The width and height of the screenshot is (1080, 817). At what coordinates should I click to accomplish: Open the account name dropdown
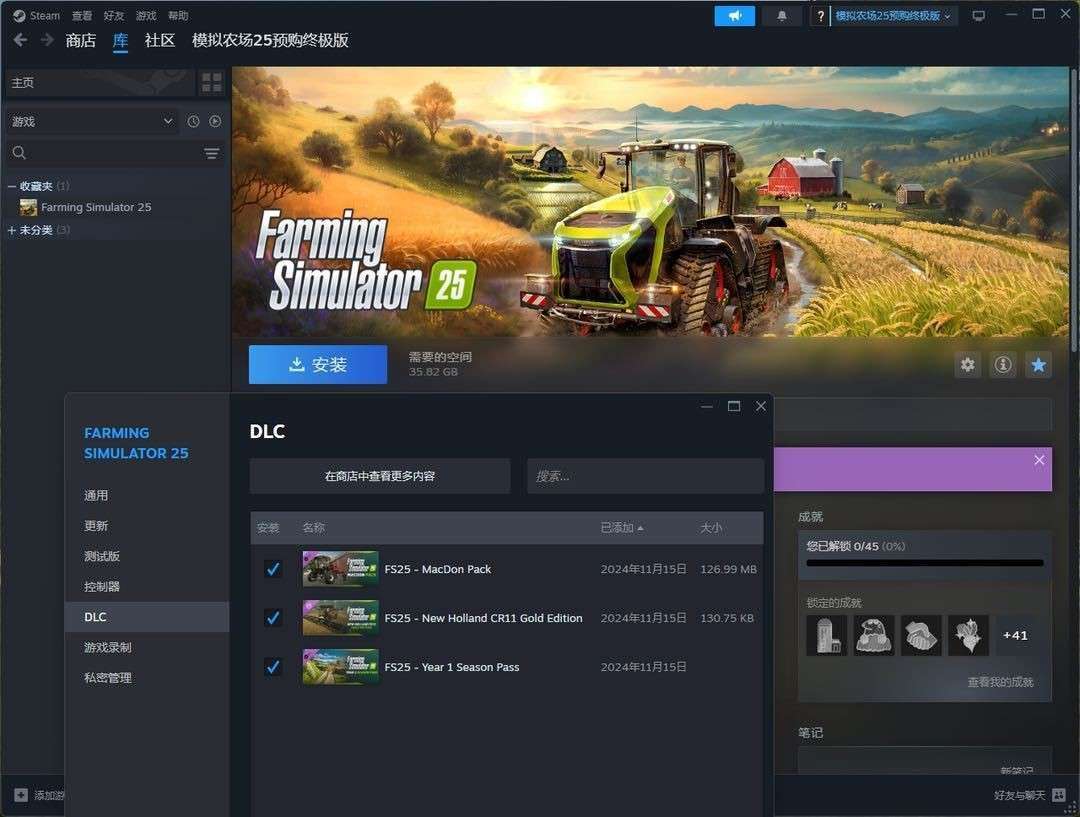click(893, 16)
